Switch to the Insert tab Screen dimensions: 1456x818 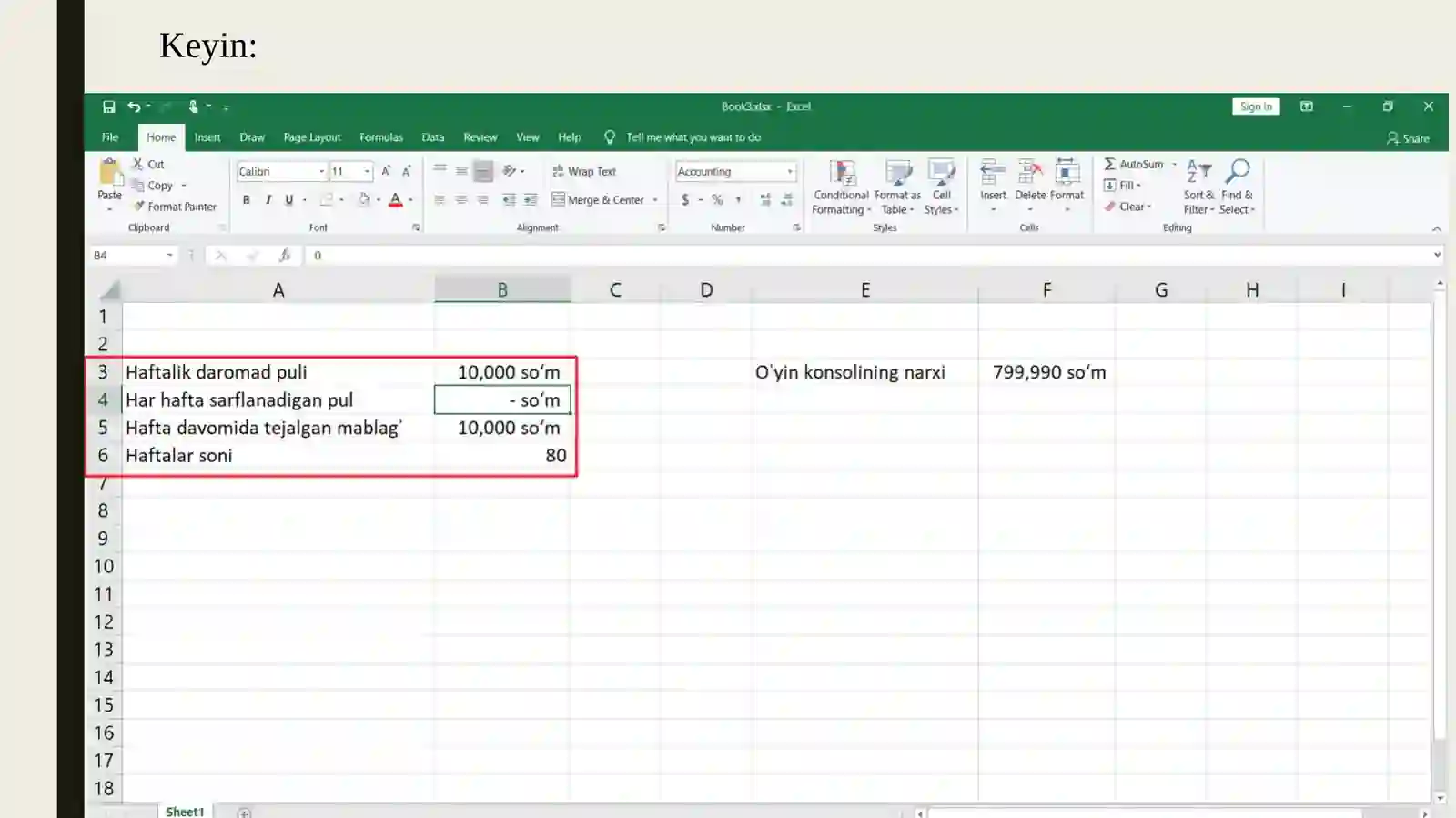[x=207, y=137]
